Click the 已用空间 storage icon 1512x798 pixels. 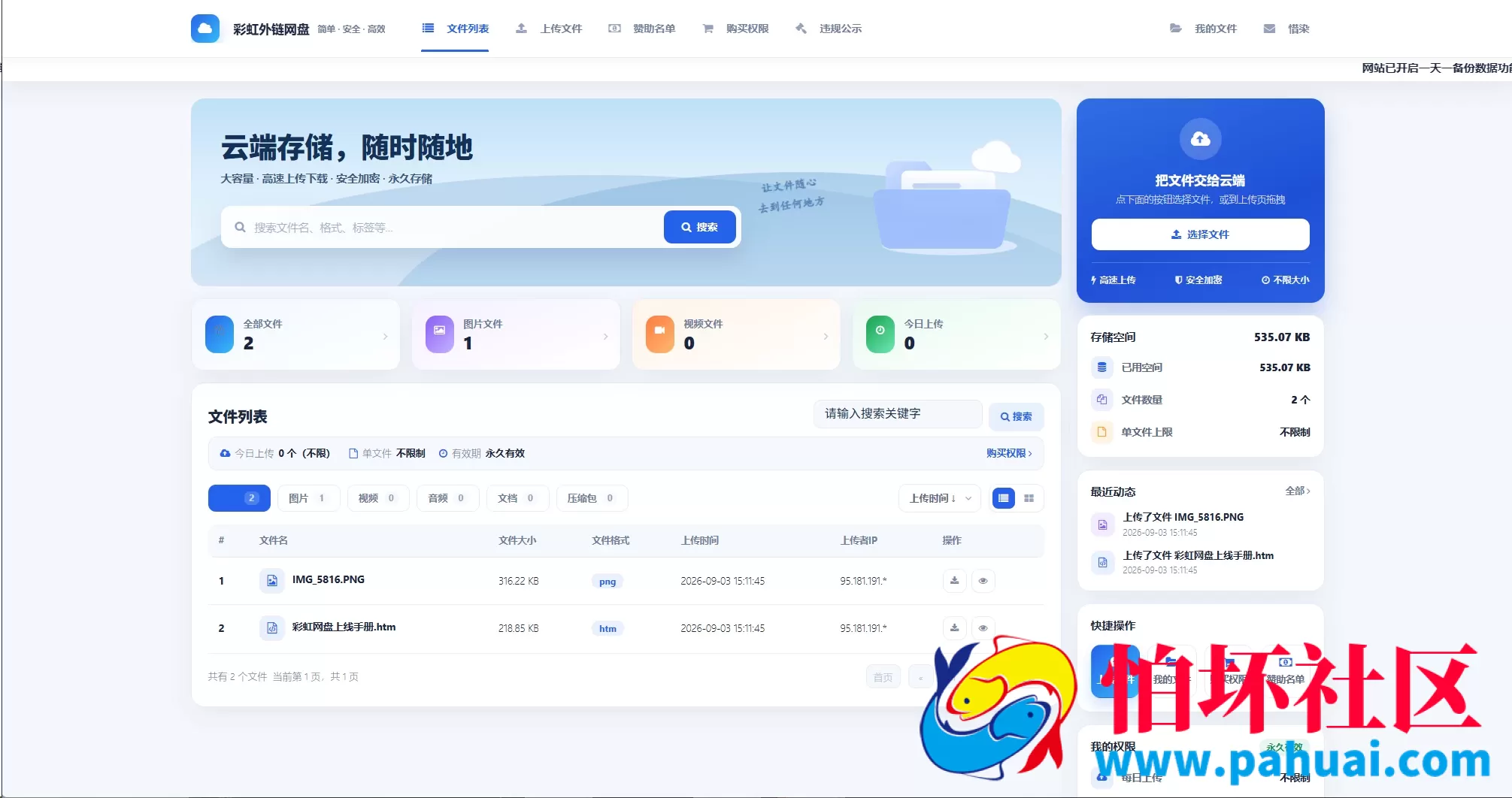(1101, 367)
